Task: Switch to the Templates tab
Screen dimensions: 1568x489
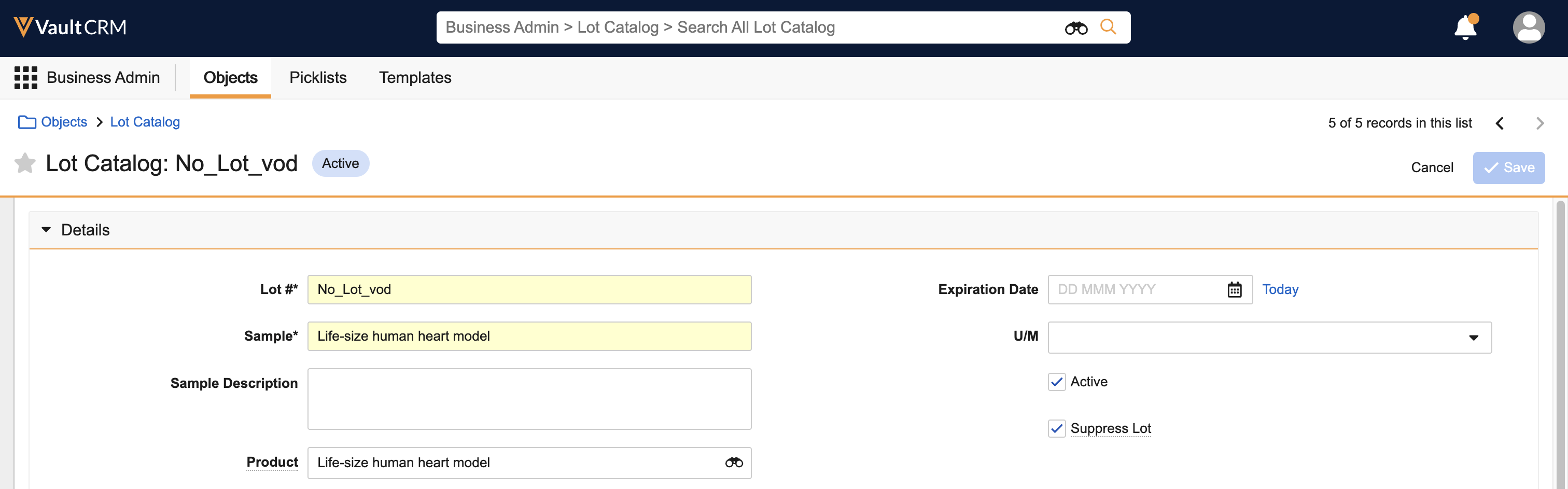Action: pos(415,78)
